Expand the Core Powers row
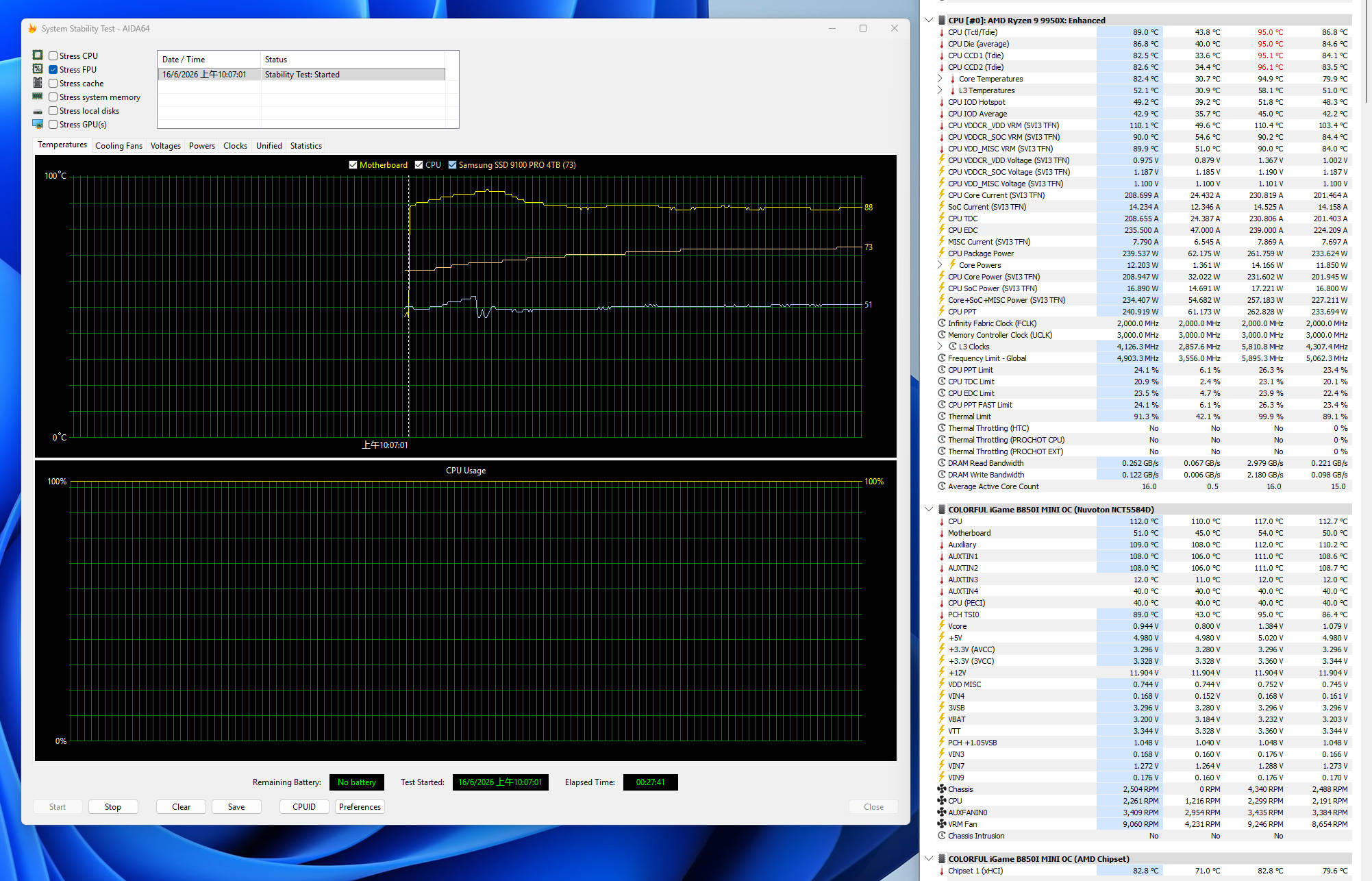 point(940,265)
